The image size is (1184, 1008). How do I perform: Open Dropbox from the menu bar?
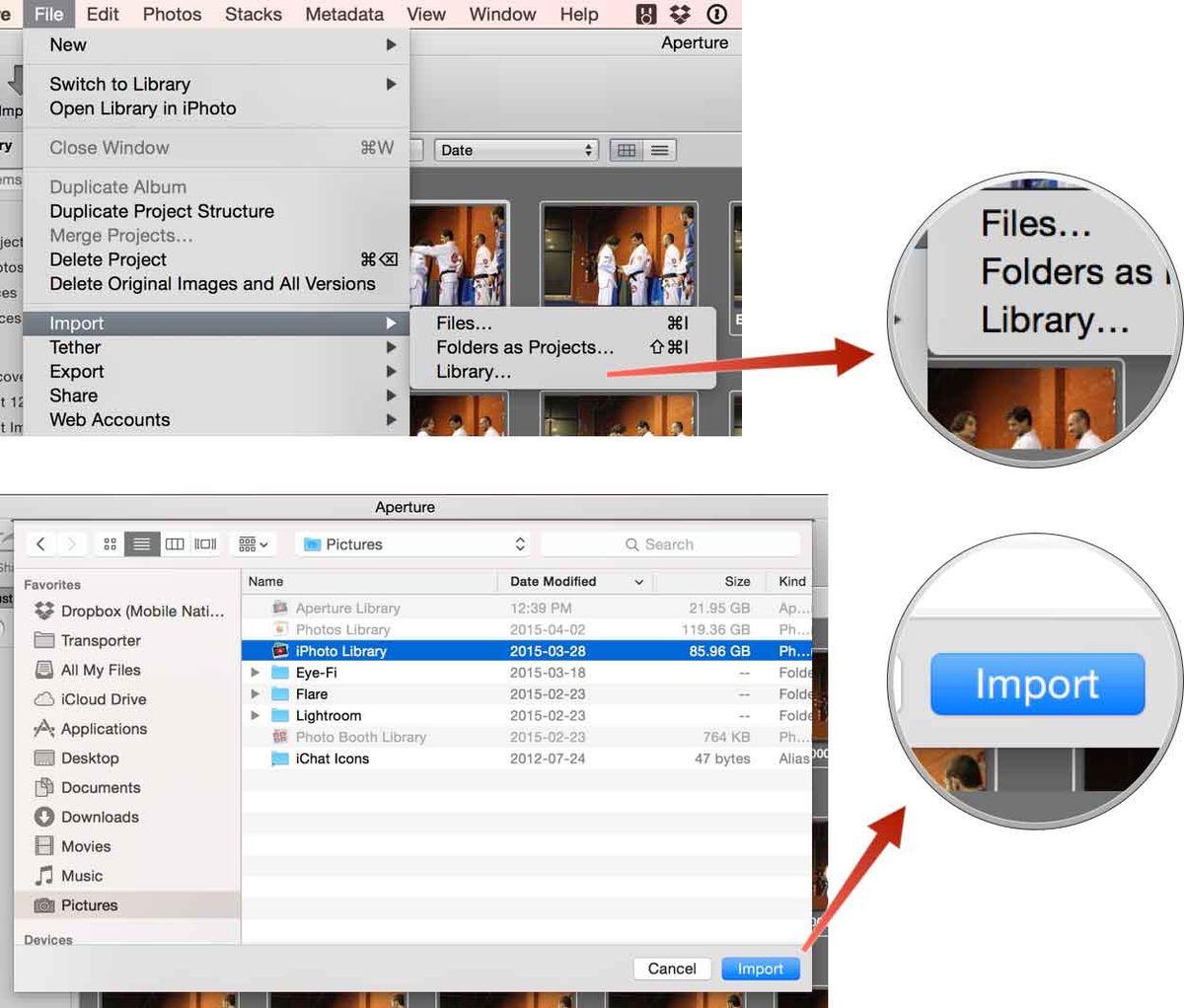coord(678,14)
